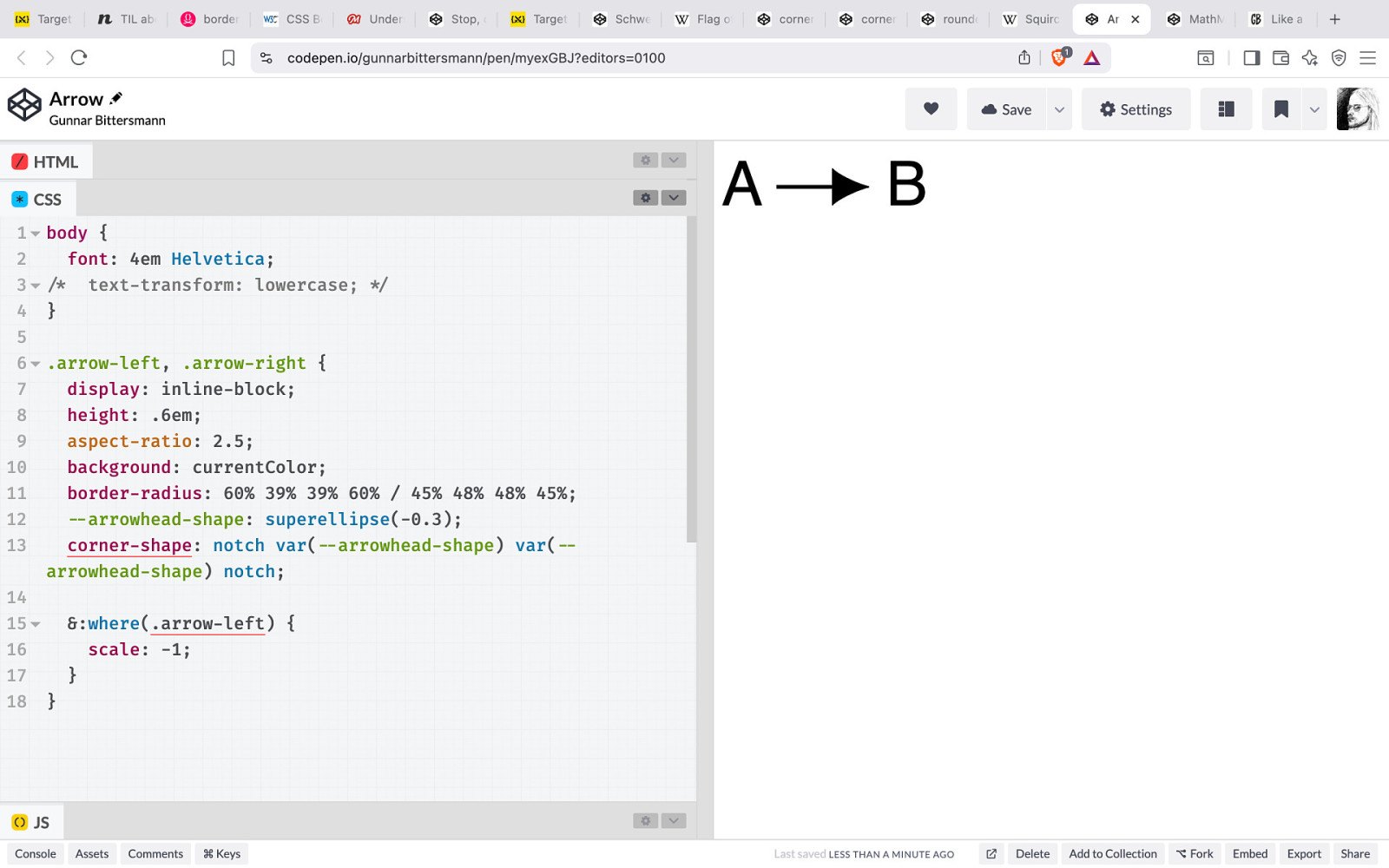Toggle the browser sidebar panel

(1252, 58)
